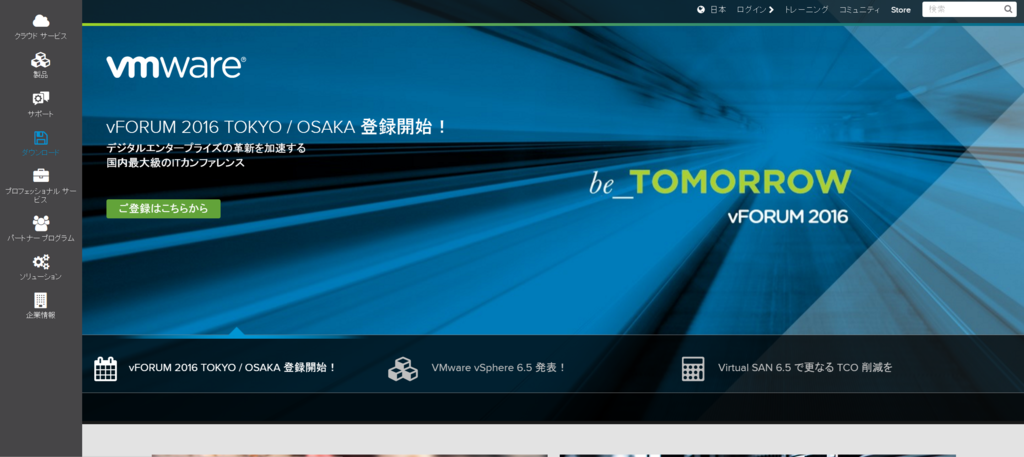Click the globe icon beside 日本
Screen dimensions: 1024x457
click(x=701, y=10)
